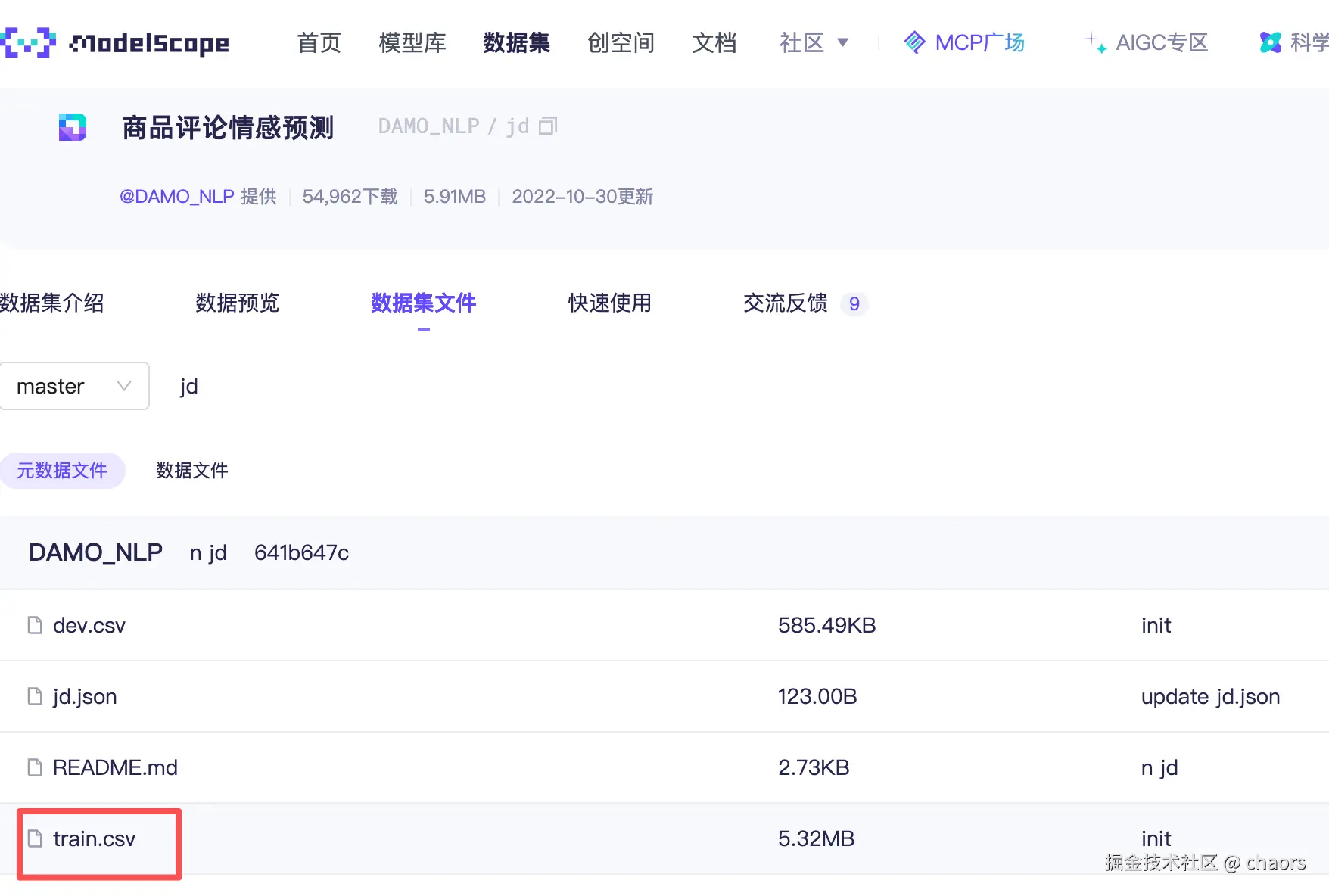
Task: Click the 2.73KB size value
Action: coord(814,767)
